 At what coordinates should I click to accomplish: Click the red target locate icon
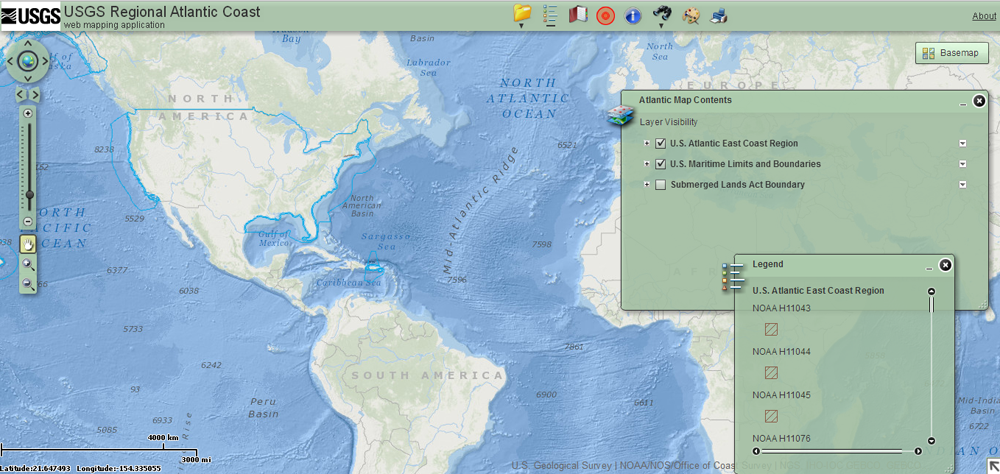coord(605,16)
